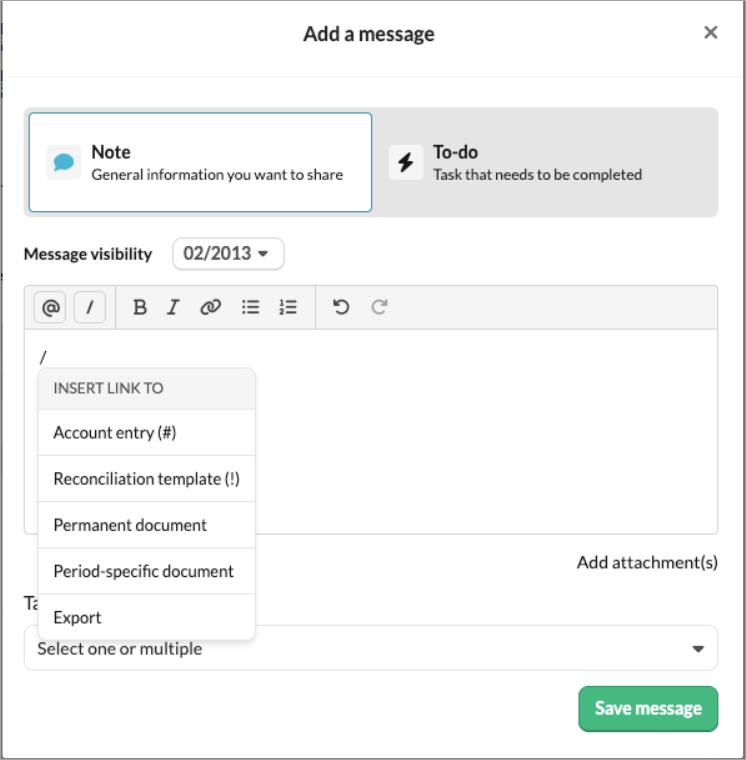Open the 02/2013 message visibility dropdown
The width and height of the screenshot is (746, 760).
228,253
